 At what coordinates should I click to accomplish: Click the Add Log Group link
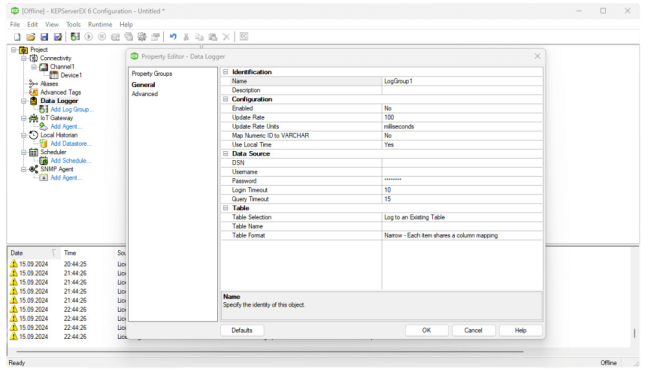pyautogui.click(x=72, y=110)
